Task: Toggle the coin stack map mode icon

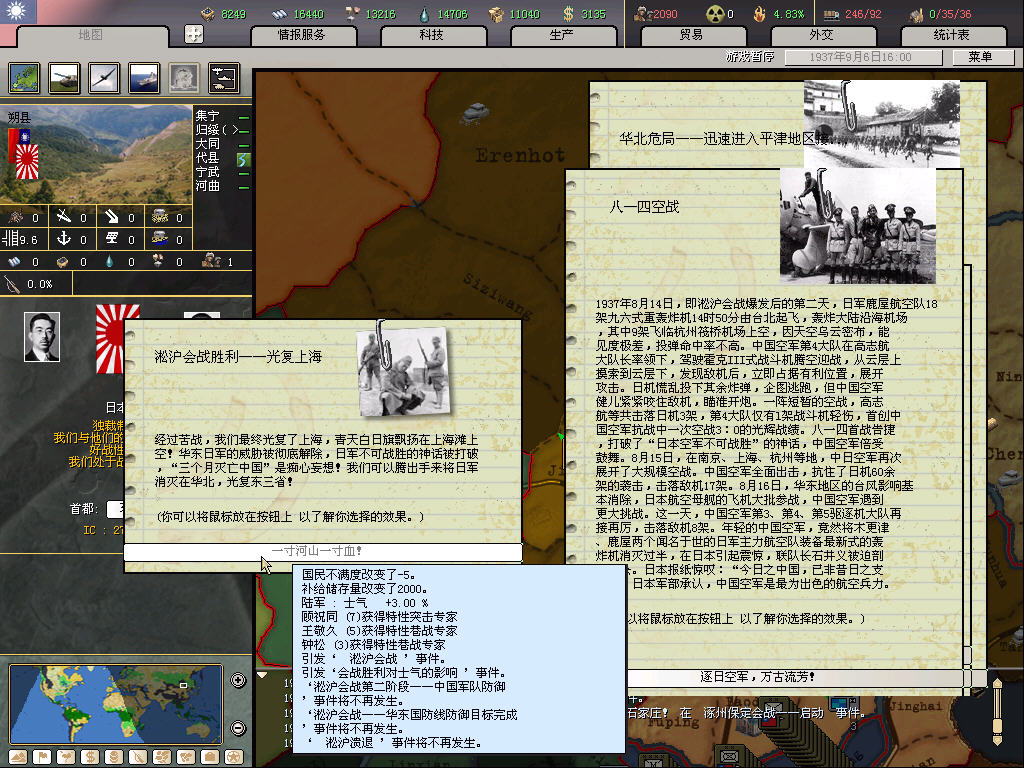Action: 114,757
